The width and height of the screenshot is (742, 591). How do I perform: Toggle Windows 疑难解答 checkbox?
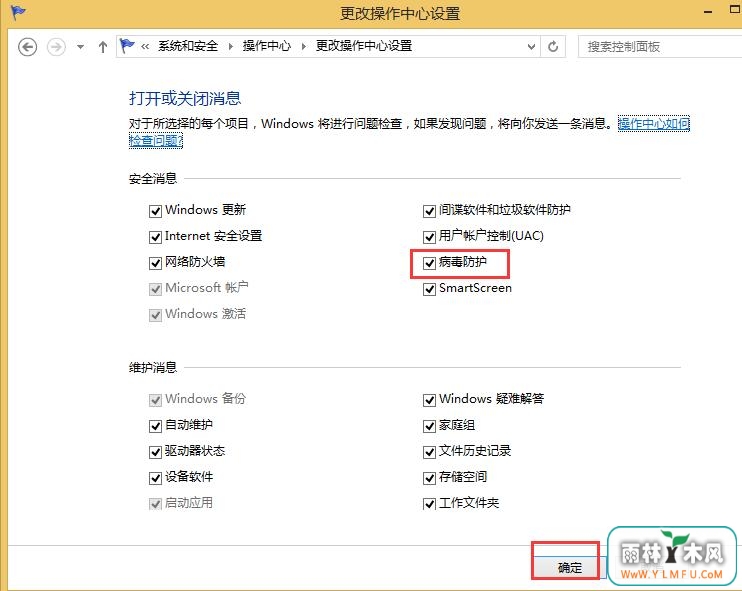(429, 400)
